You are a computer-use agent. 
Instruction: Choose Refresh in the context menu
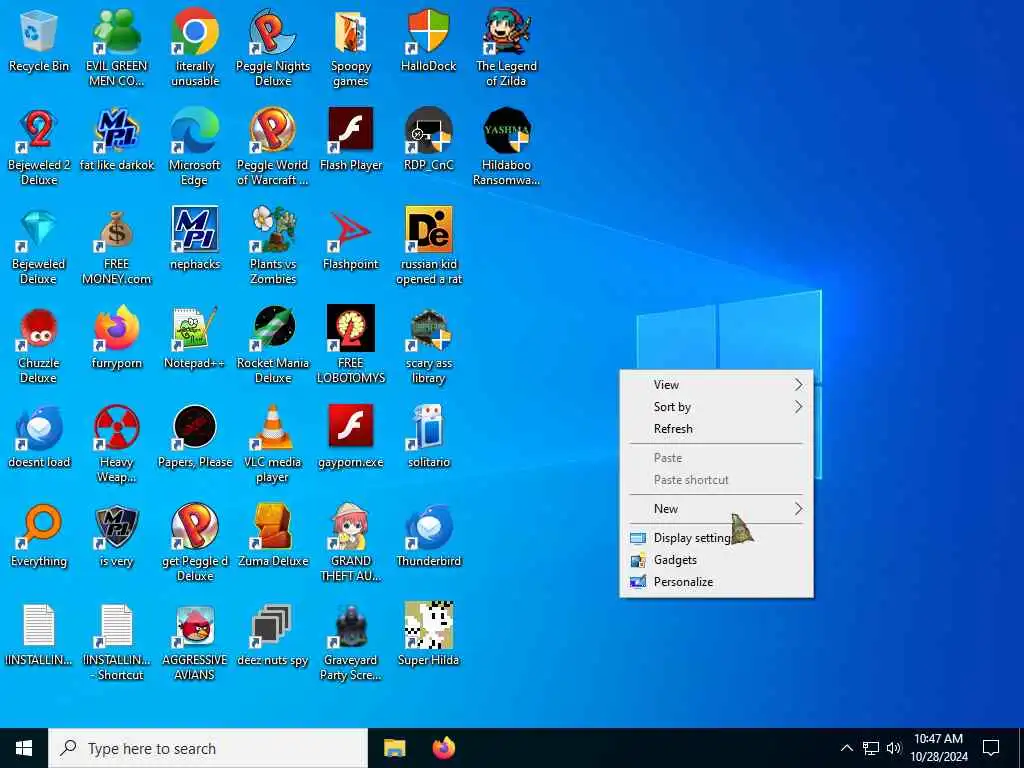(716, 429)
